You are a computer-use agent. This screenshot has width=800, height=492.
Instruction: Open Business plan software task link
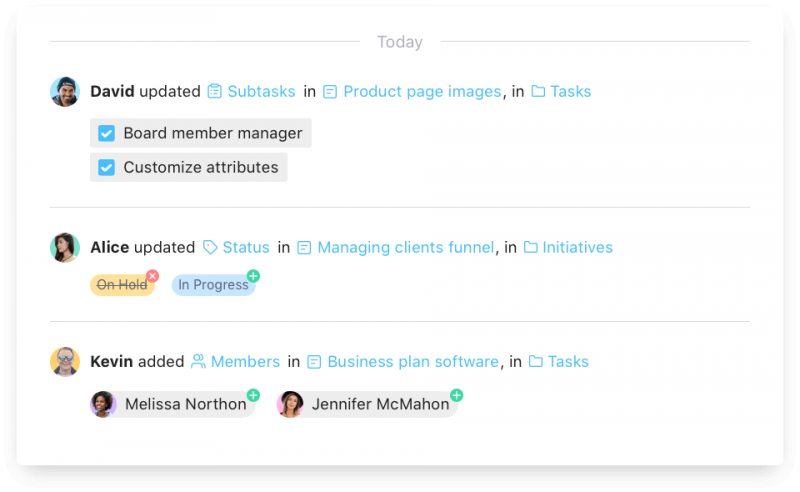click(x=412, y=361)
